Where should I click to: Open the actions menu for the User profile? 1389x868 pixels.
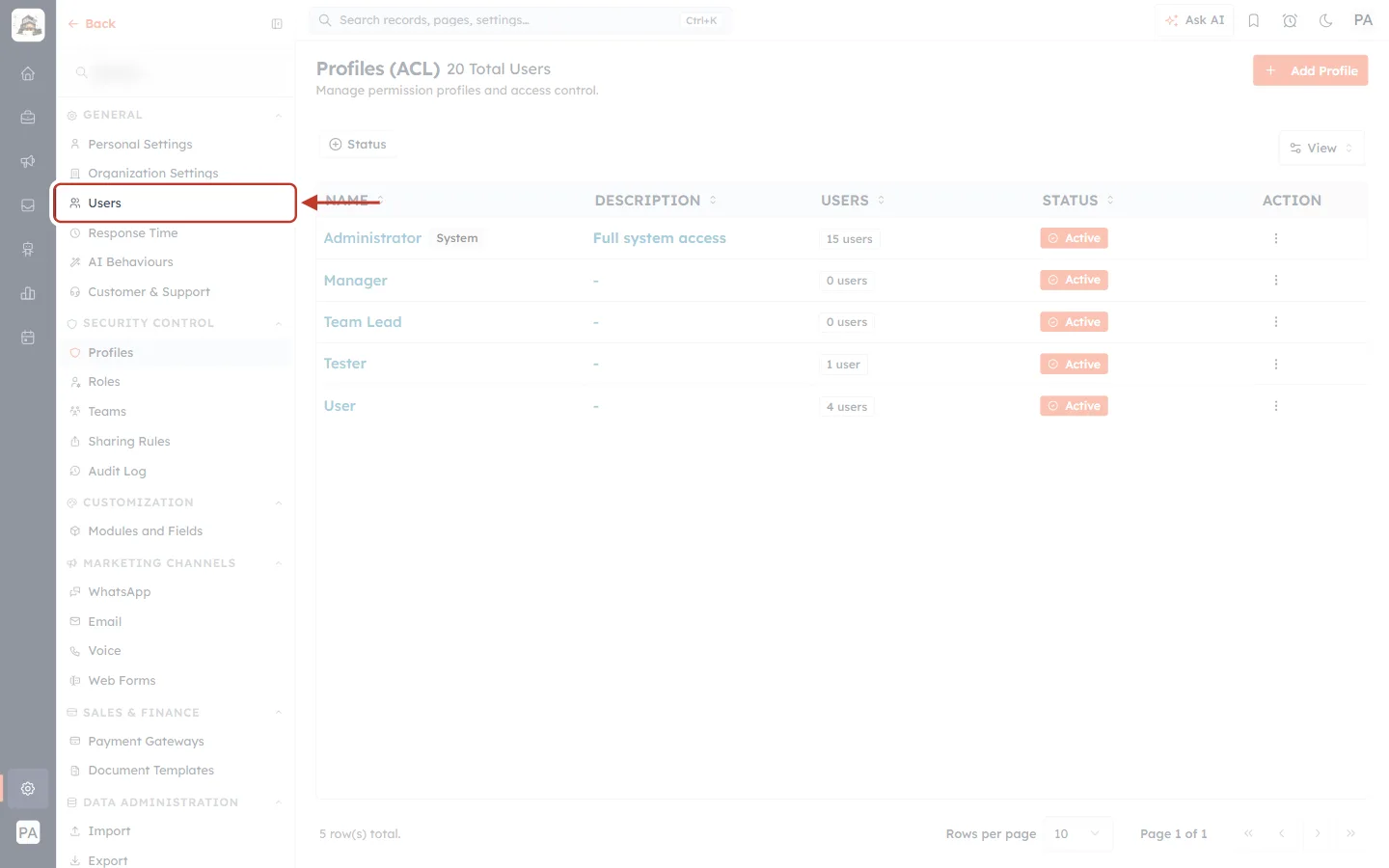1275,406
